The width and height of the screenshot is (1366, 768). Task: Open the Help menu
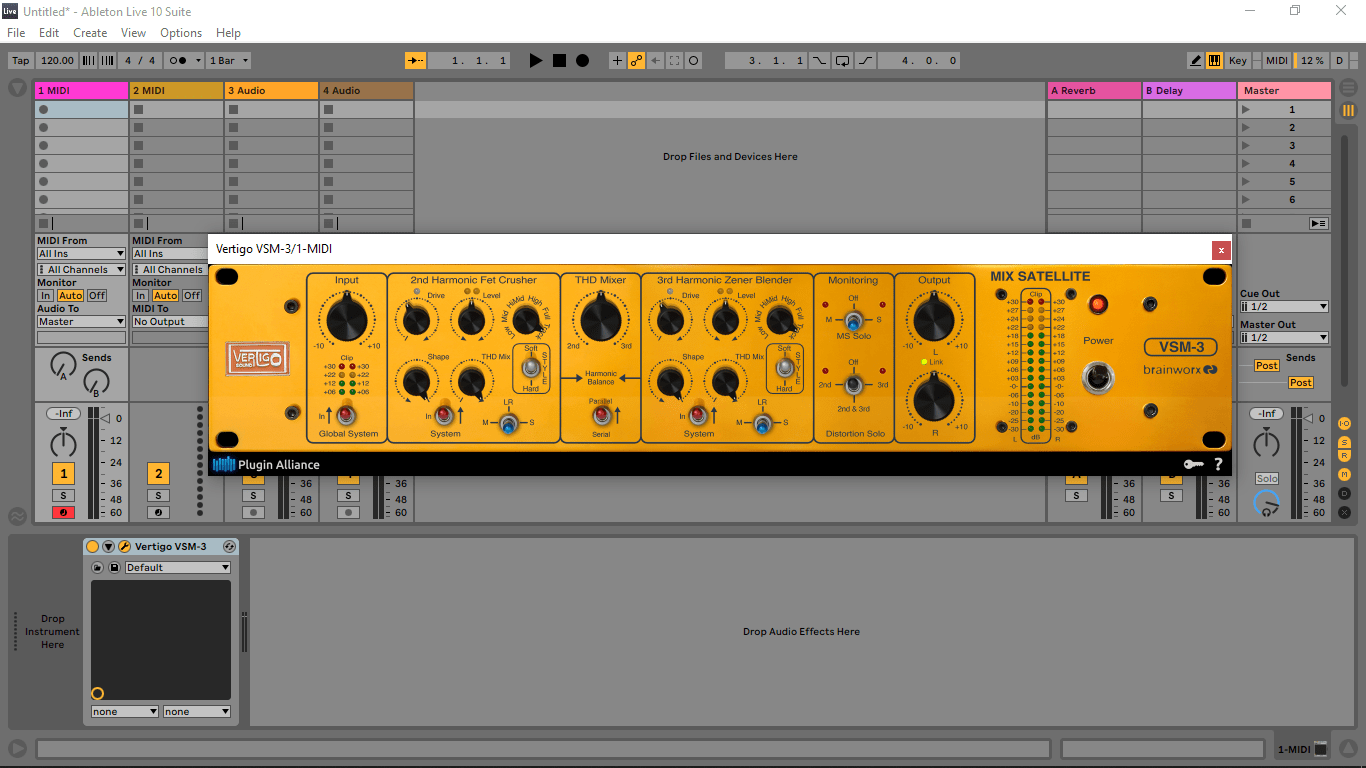pos(228,33)
